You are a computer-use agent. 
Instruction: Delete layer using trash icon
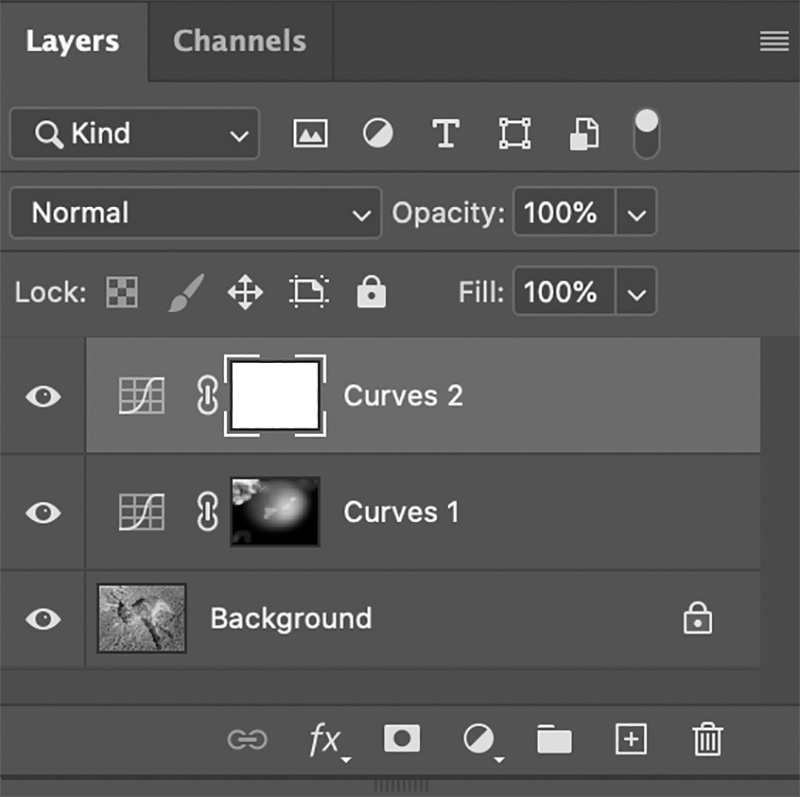coord(707,740)
